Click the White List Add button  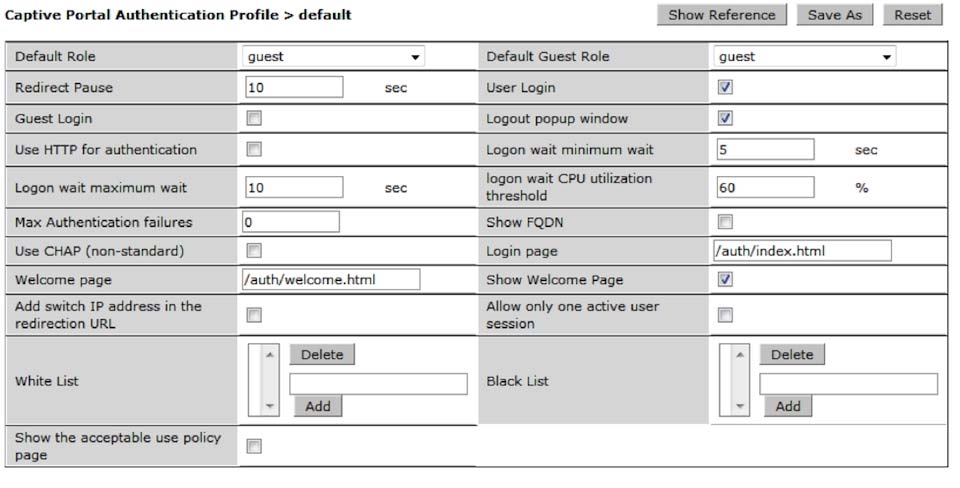318,406
